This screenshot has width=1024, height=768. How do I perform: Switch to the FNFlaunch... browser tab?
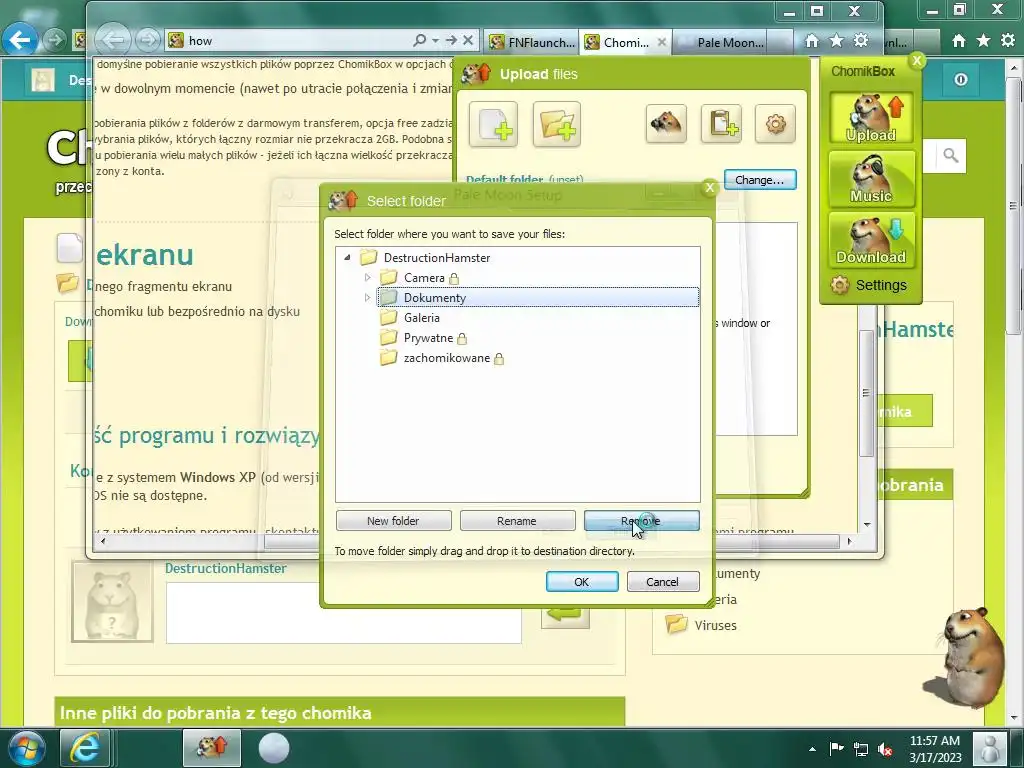tap(532, 42)
